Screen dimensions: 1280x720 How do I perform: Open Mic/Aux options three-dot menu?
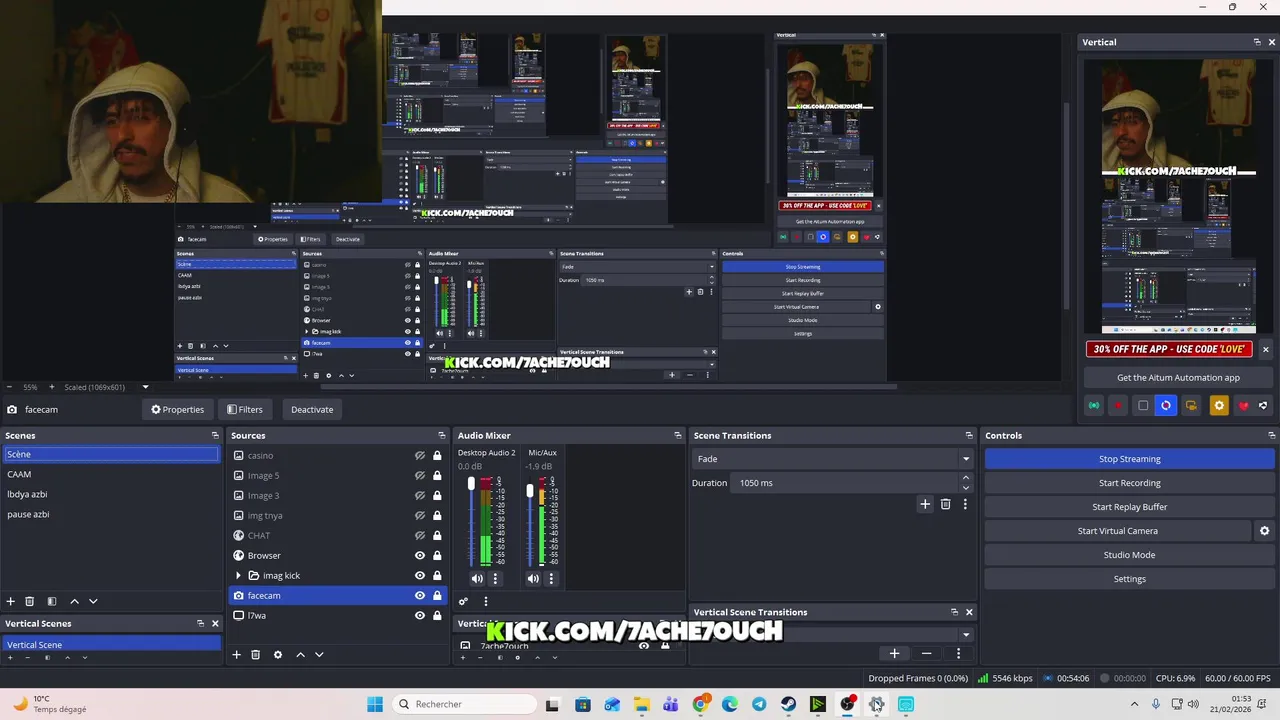click(551, 578)
